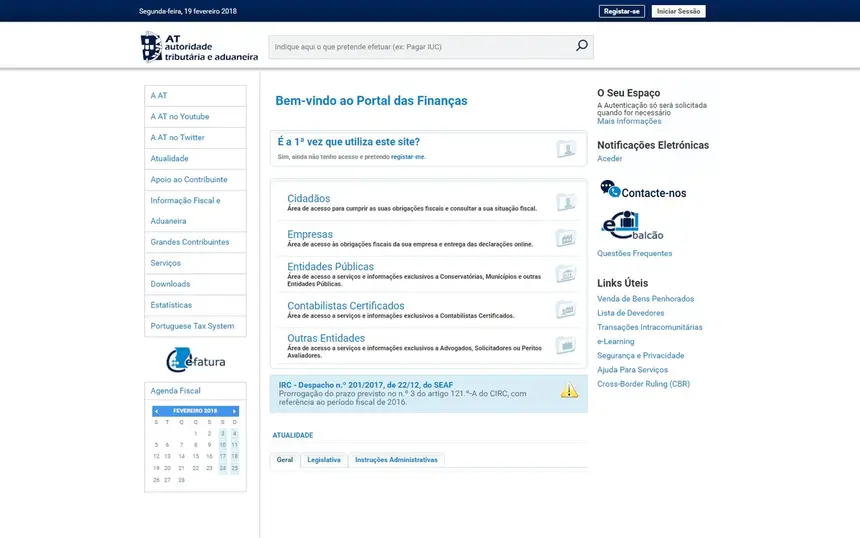
Task: Click the Registar-se button
Action: [621, 11]
